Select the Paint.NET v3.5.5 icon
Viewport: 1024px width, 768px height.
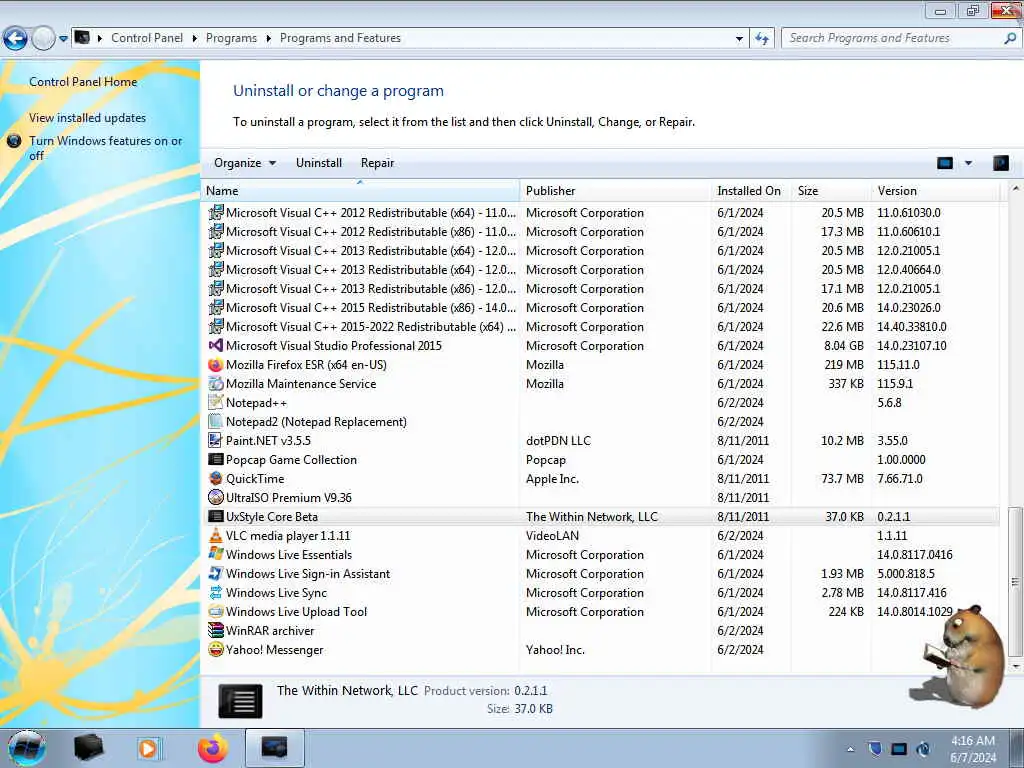tap(216, 440)
